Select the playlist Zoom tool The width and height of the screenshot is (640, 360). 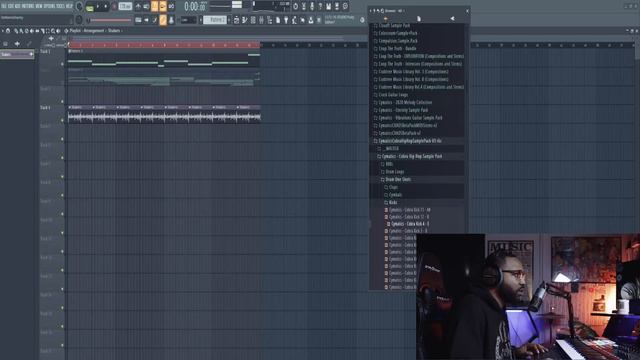53,31
